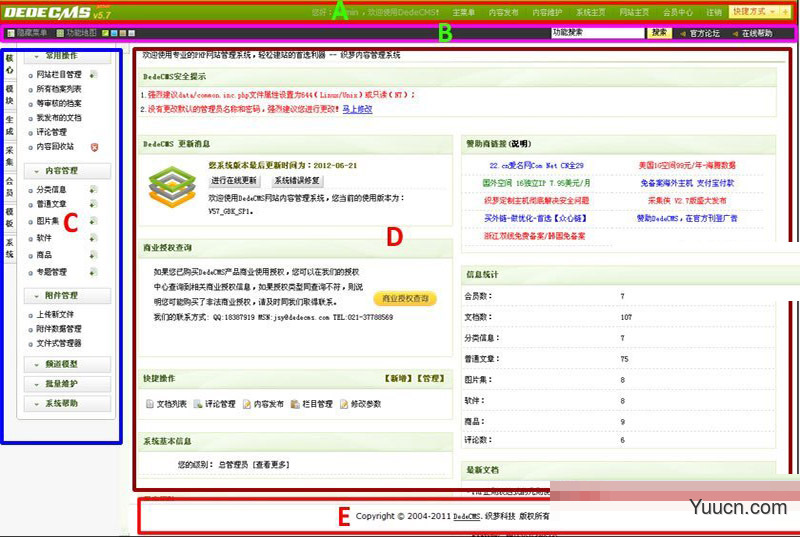Image resolution: width=800 pixels, height=537 pixels.
Task: Select the green theme color swatch
Action: (105, 33)
